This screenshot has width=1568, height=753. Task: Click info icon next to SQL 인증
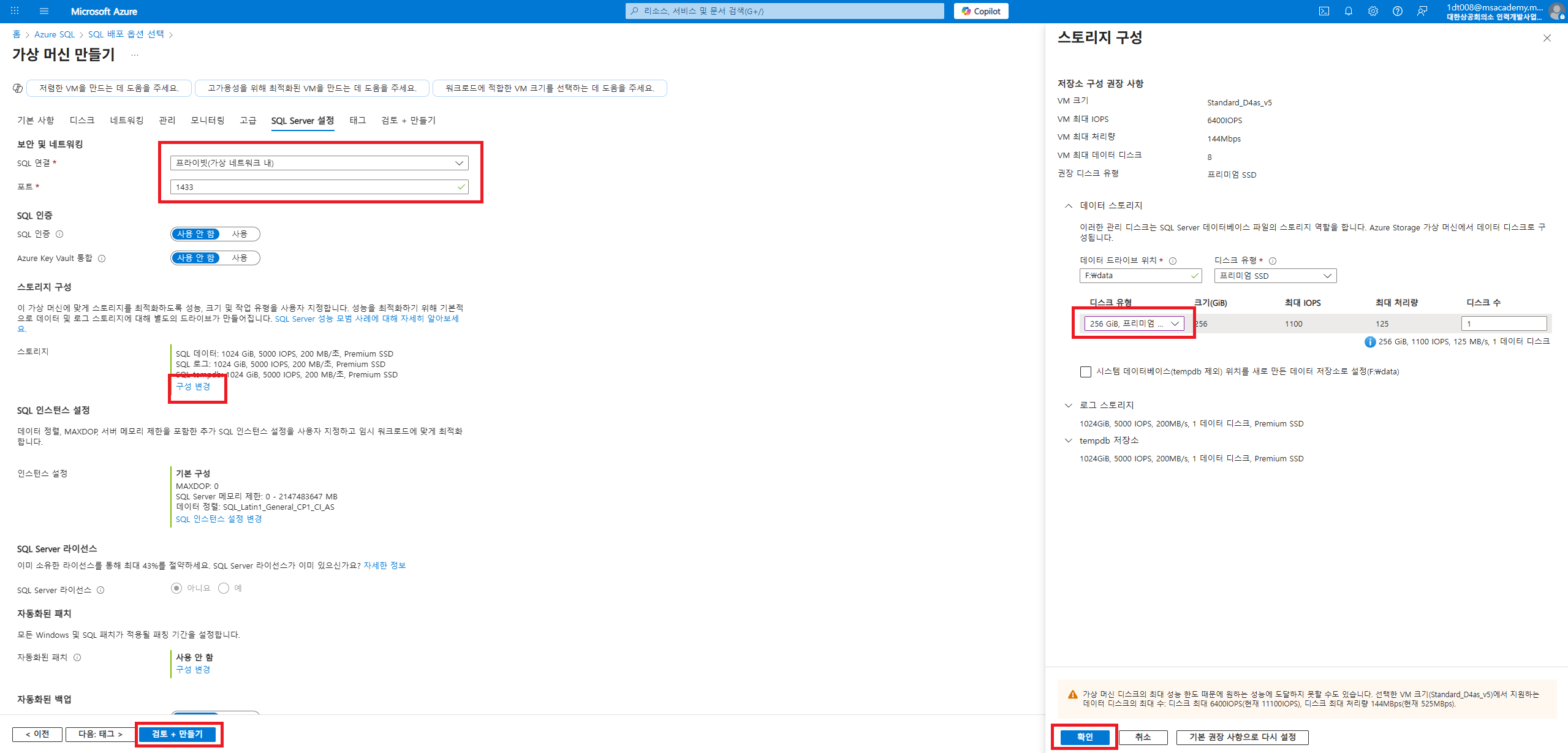(x=59, y=234)
